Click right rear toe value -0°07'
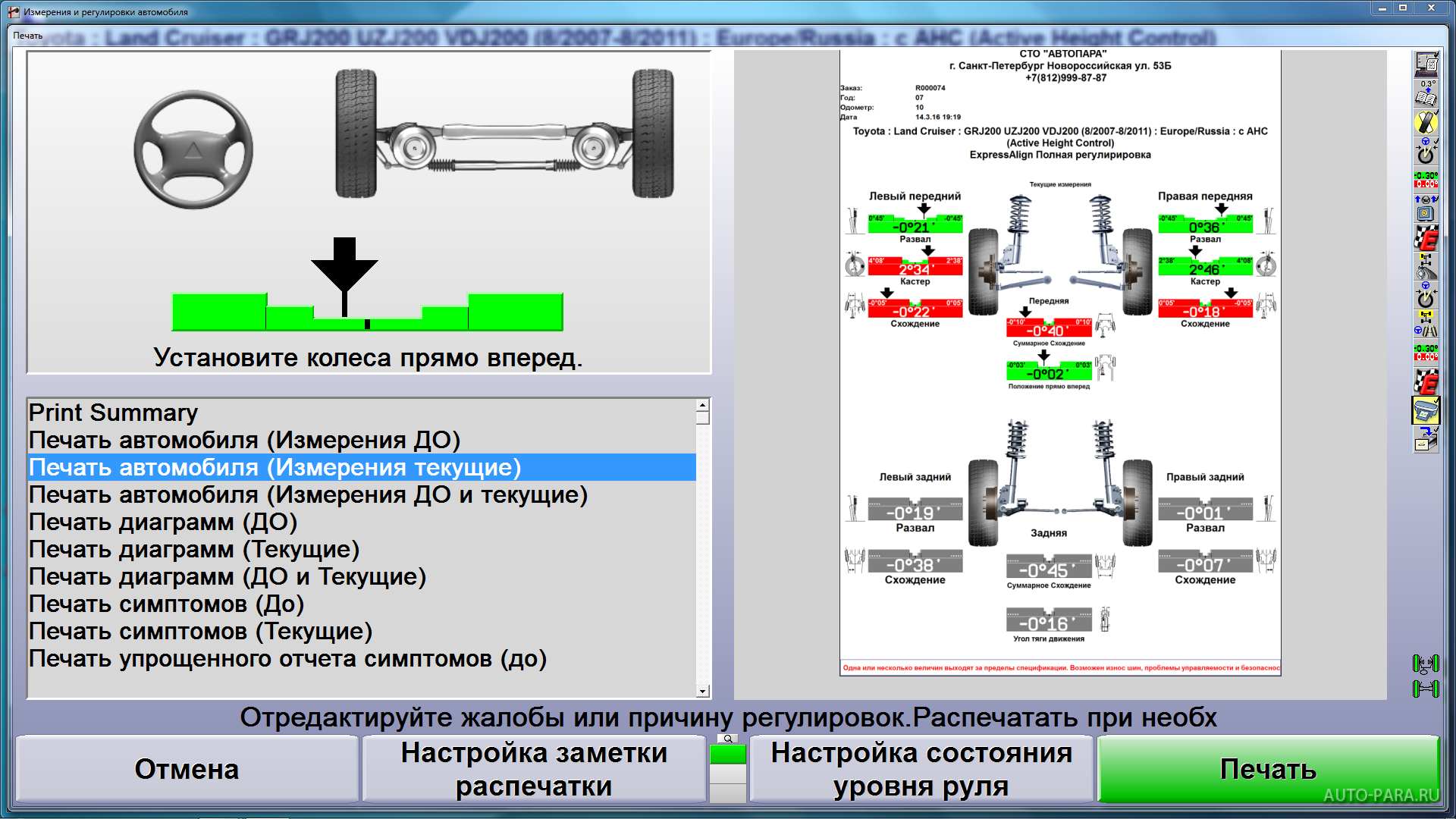This screenshot has height=819, width=1456. point(1205,564)
